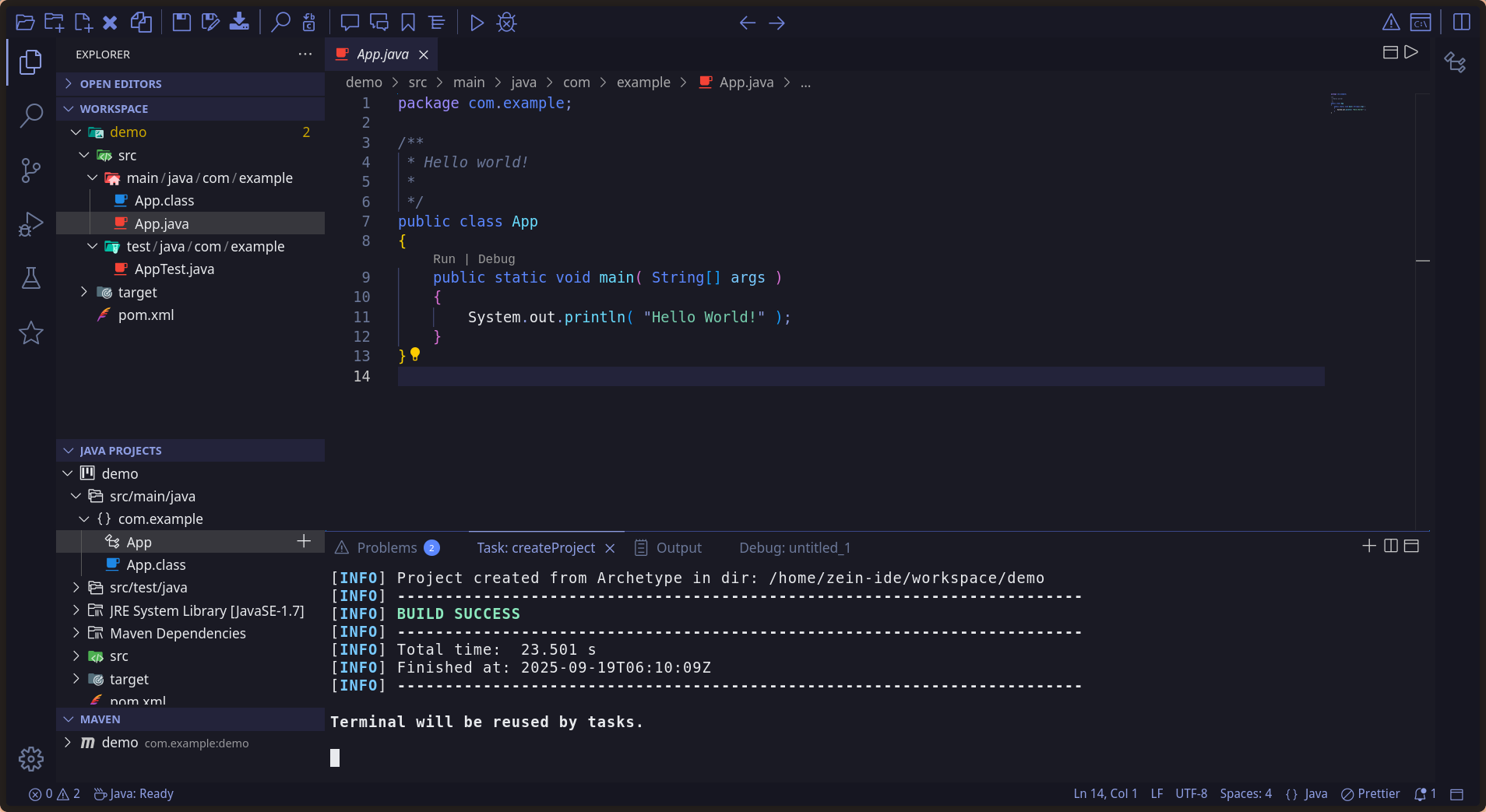
Task: Toggle the side bar layout icon at top right
Action: coord(1462,23)
